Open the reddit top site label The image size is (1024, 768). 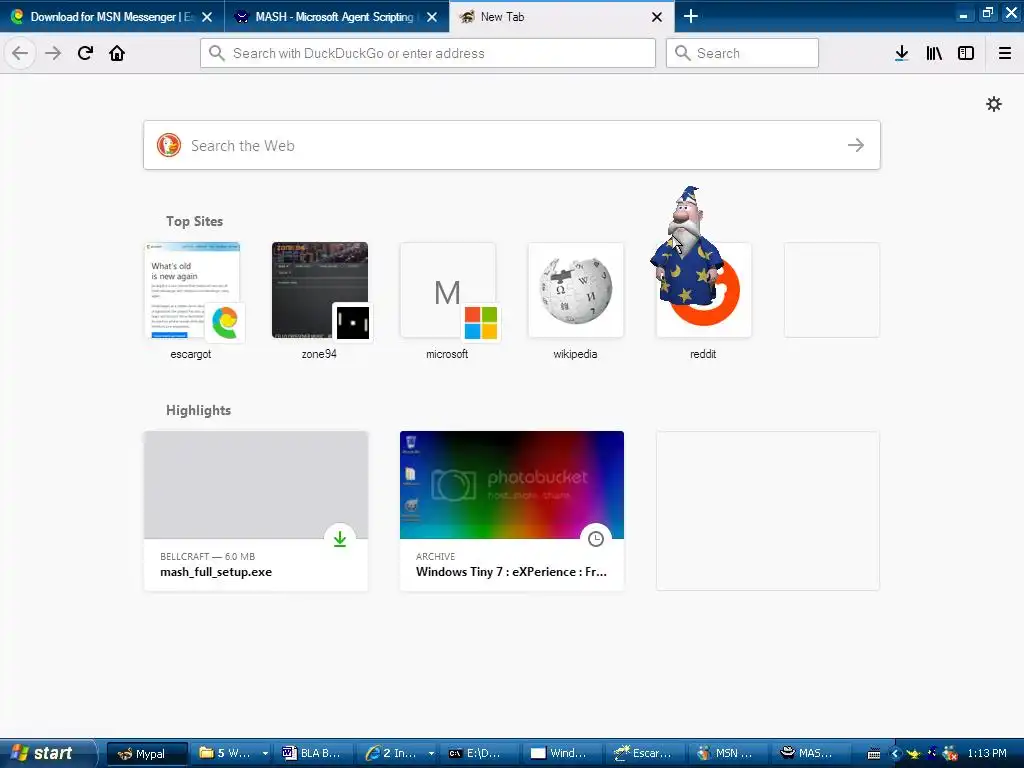pos(703,354)
